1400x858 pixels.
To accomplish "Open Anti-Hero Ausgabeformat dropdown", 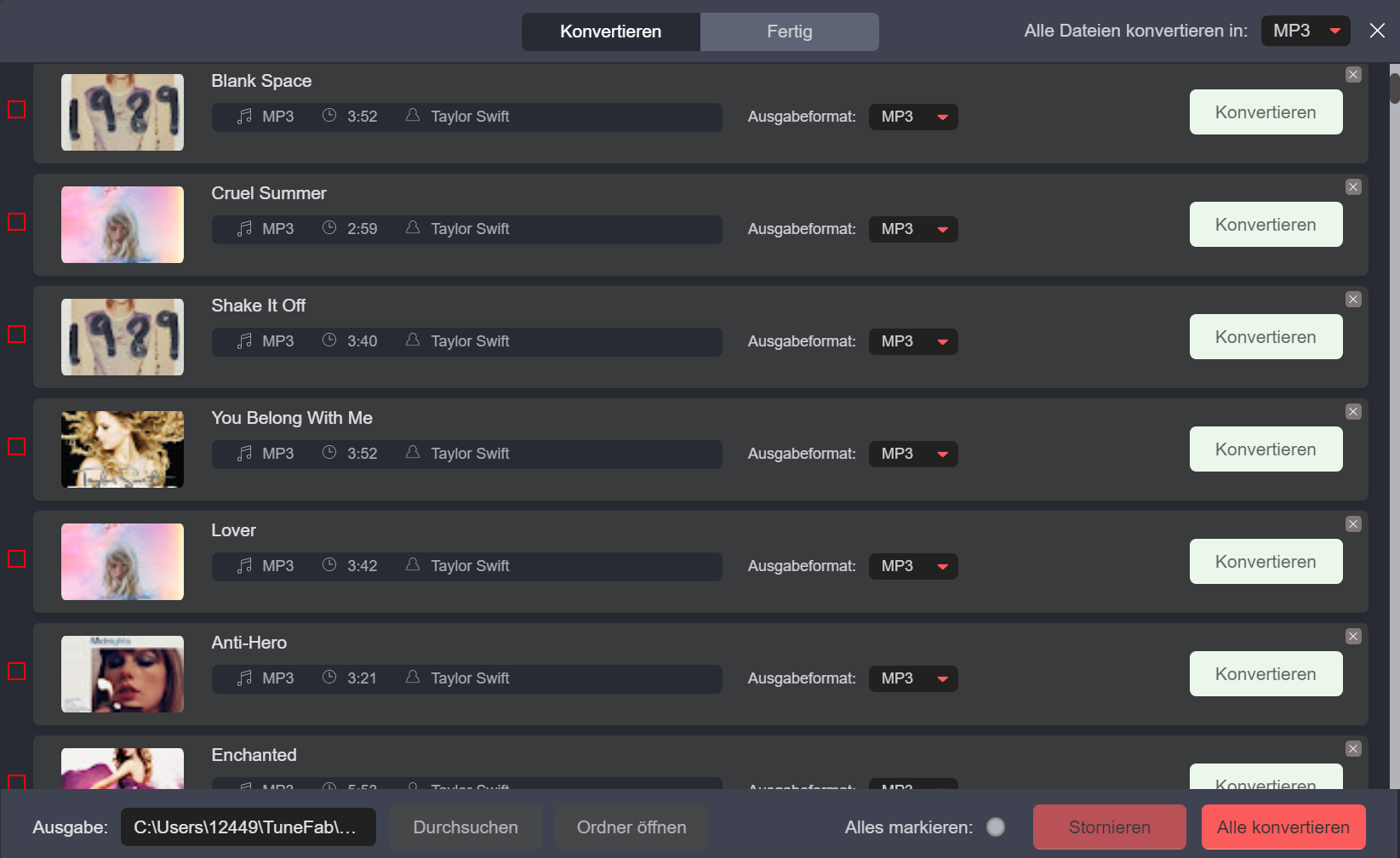I will (913, 678).
